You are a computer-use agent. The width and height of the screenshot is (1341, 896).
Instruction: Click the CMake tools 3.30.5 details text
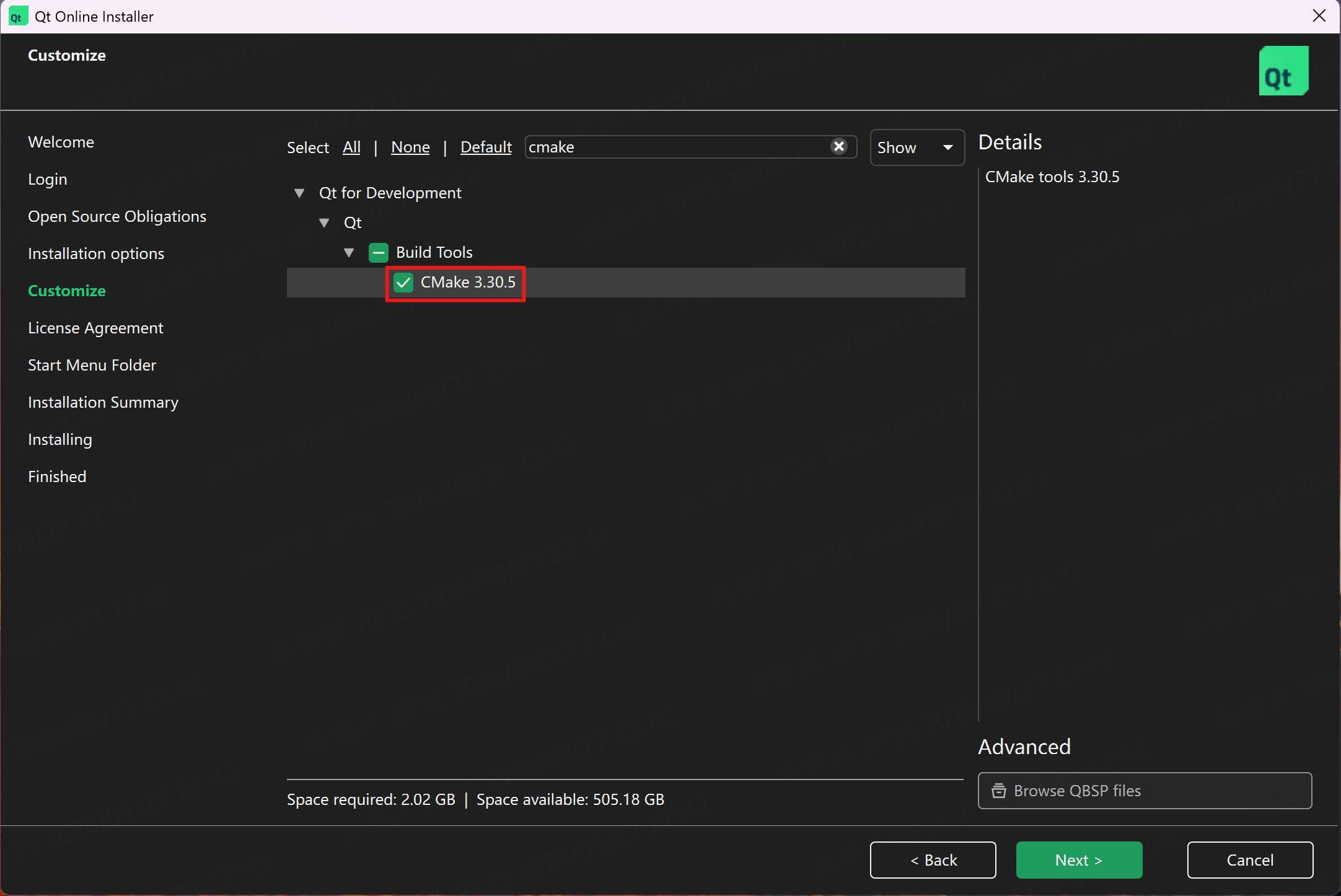coord(1052,177)
